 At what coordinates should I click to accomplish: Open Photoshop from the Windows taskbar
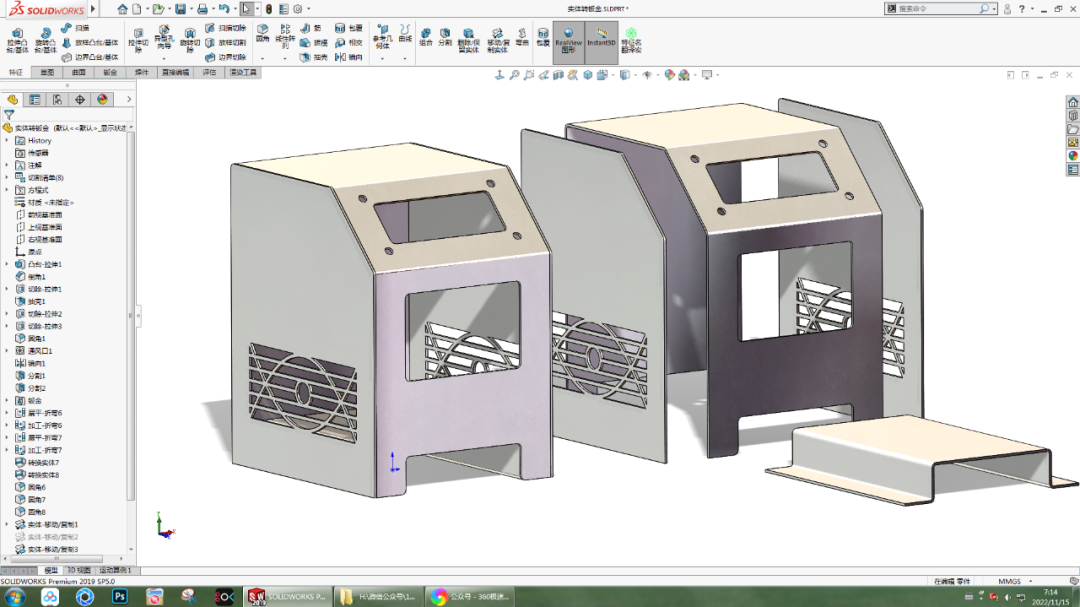[121, 597]
